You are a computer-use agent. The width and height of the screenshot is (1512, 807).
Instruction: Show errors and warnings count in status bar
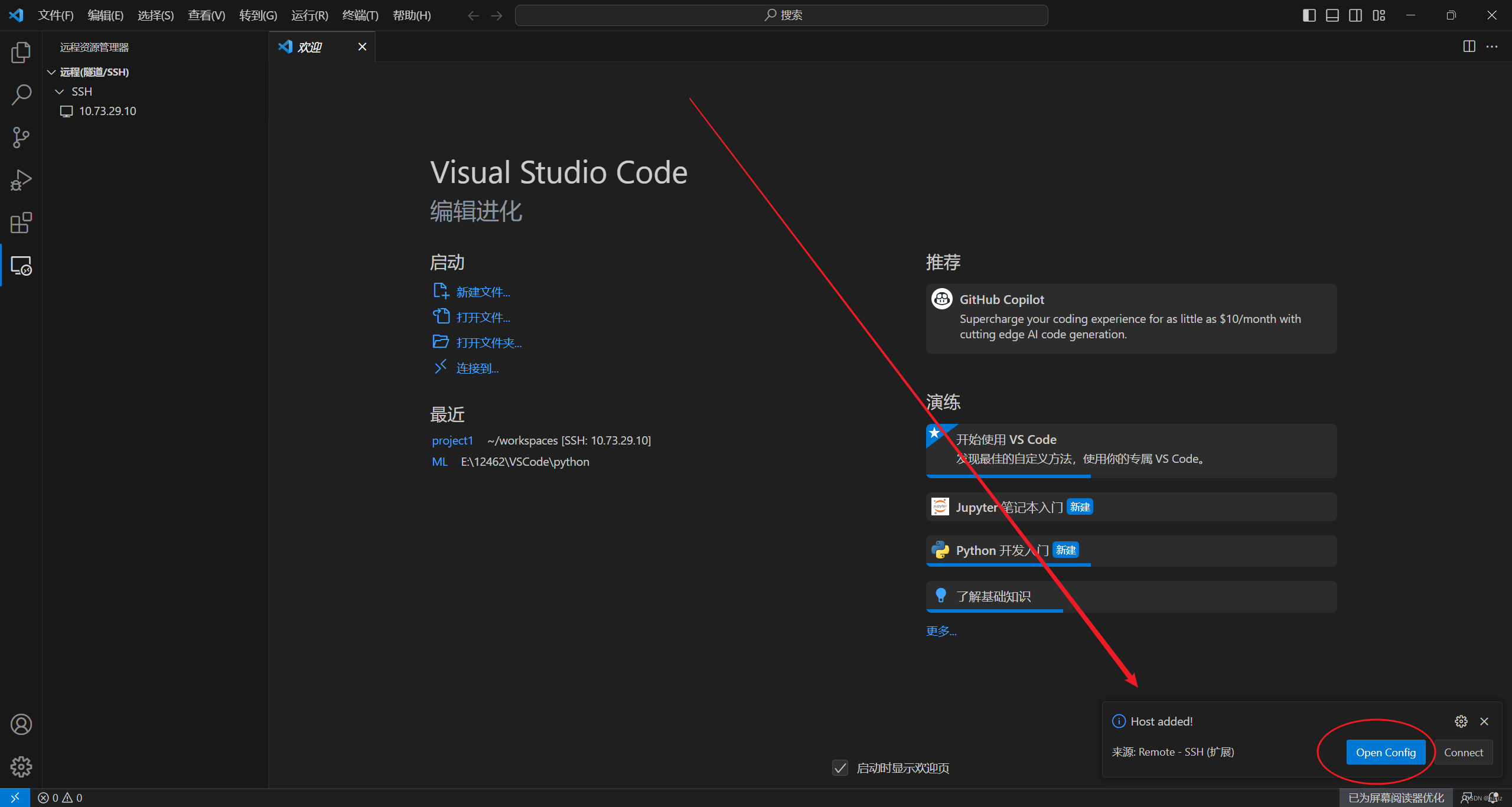60,798
